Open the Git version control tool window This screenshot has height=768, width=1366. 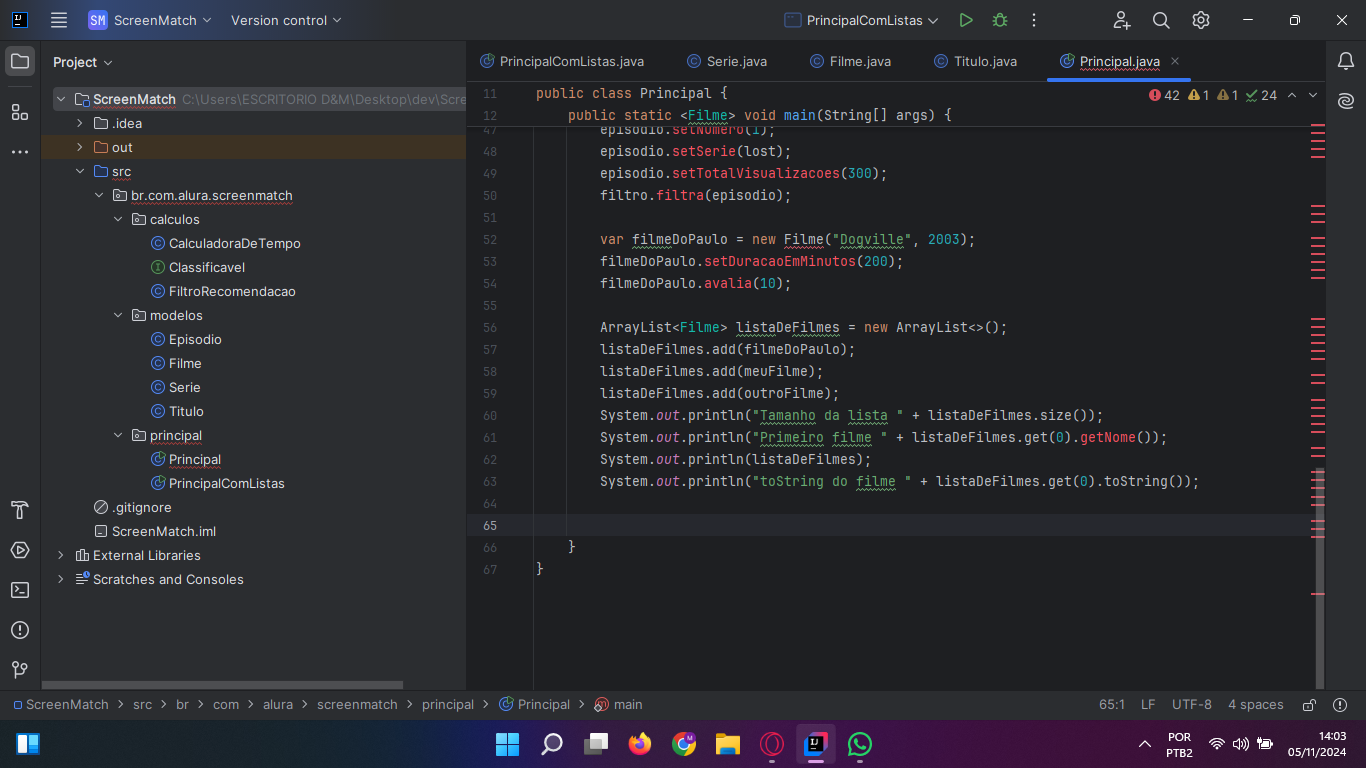(20, 669)
